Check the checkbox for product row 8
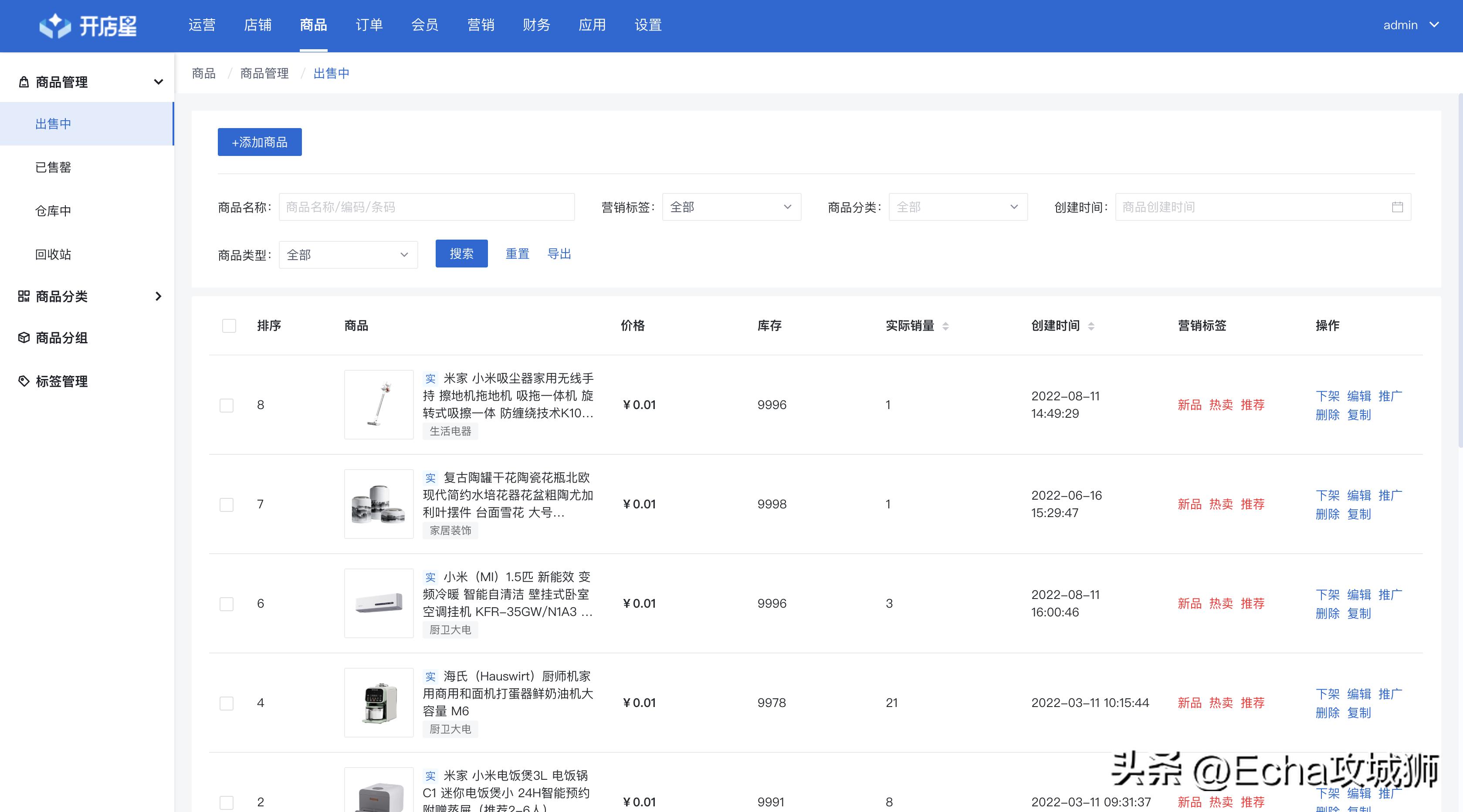The image size is (1463, 812). [227, 405]
